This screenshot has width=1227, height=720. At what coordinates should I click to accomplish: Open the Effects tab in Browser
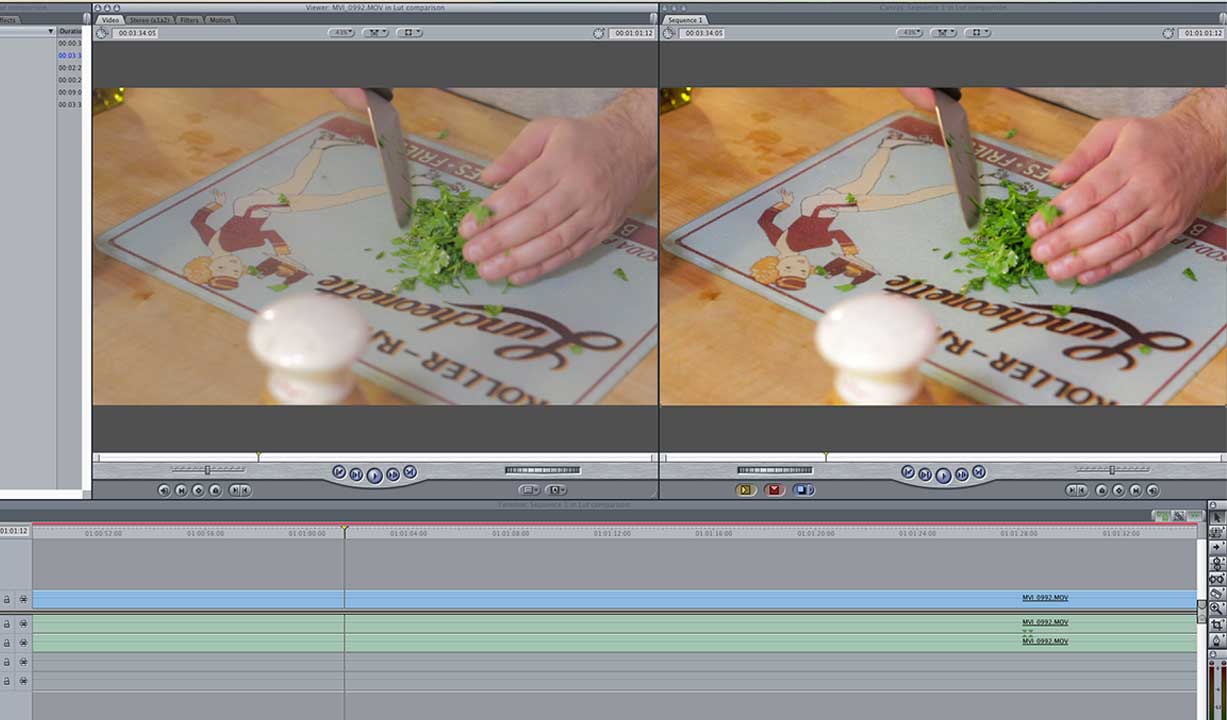tap(9, 20)
